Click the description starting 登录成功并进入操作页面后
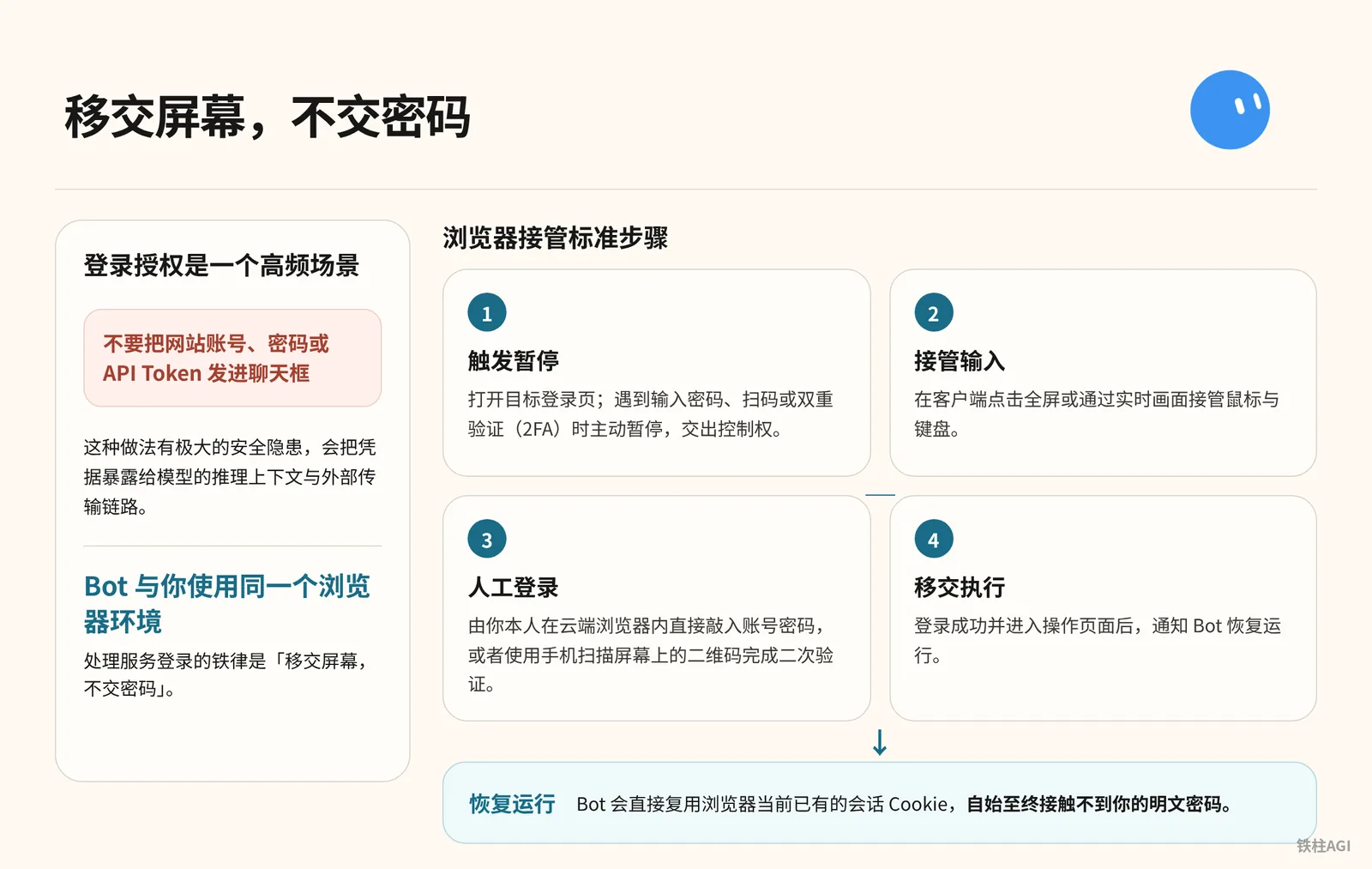The width and height of the screenshot is (1372, 869). pyautogui.click(x=1098, y=641)
